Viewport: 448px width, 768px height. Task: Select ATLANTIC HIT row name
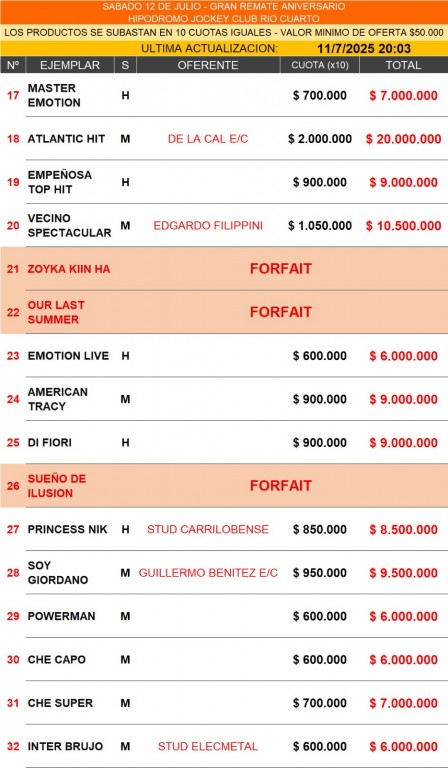point(66,139)
